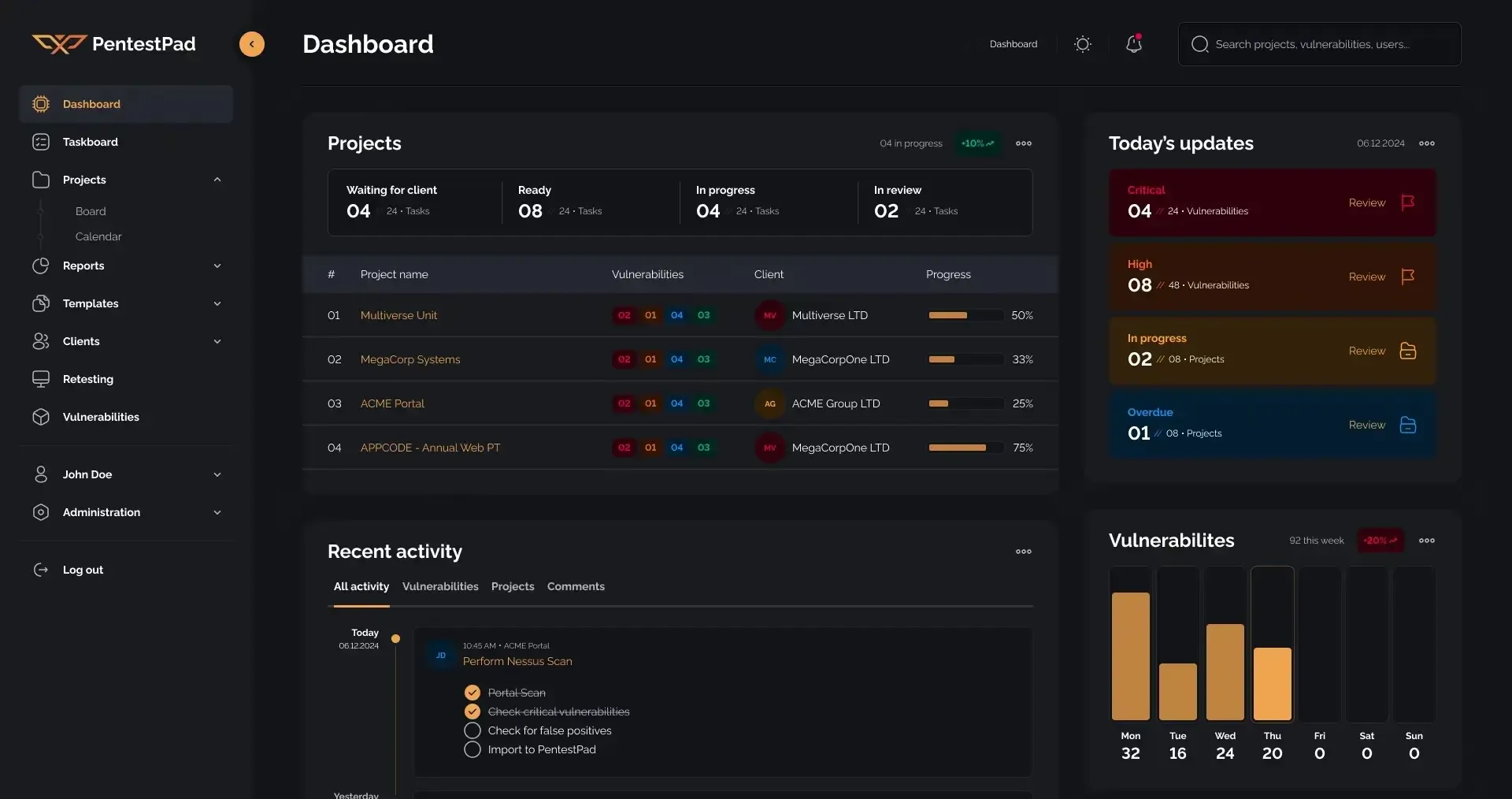The width and height of the screenshot is (1512, 799).
Task: Uncheck the Check critical vulnerabilities task
Action: [x=472, y=712]
